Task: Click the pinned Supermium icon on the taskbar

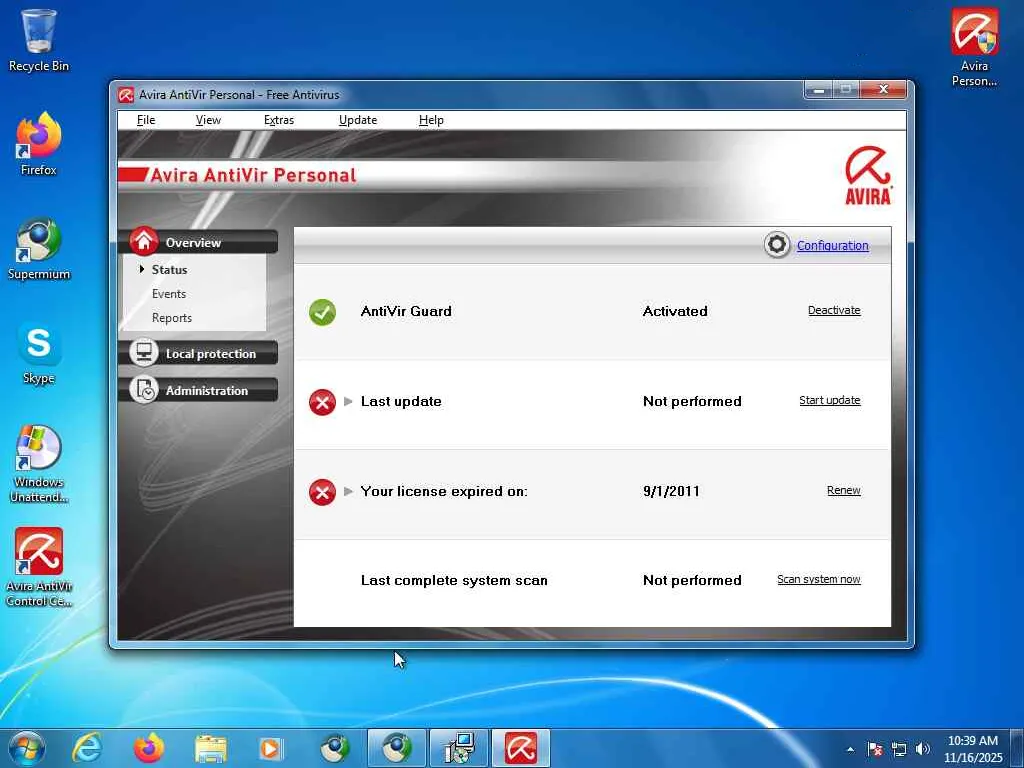Action: [x=334, y=748]
